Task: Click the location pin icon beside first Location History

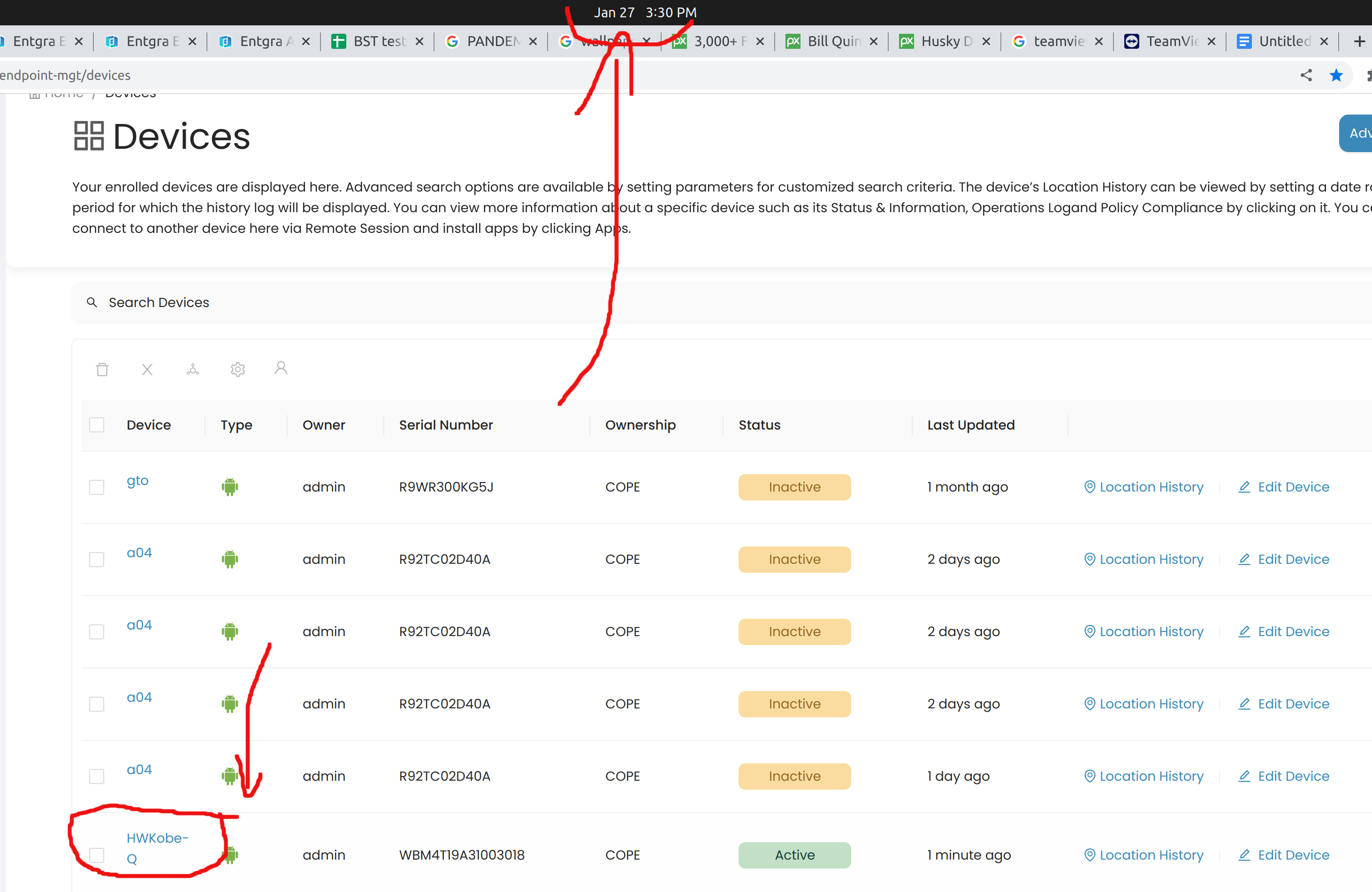Action: pos(1090,487)
